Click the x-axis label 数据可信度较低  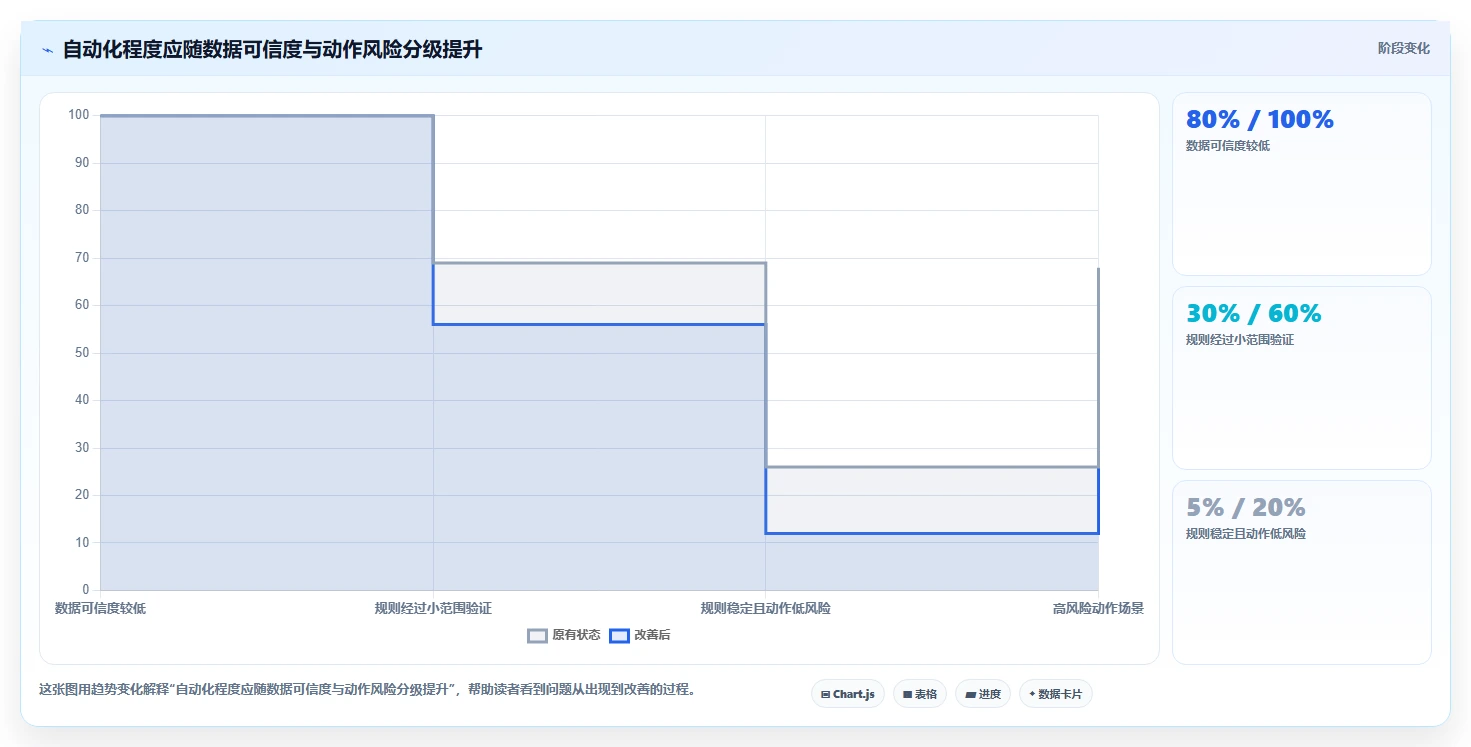100,608
